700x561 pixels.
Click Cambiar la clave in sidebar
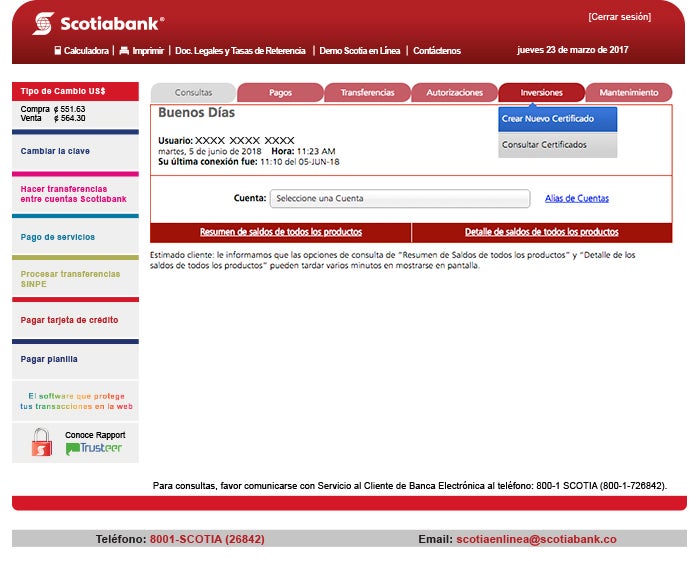tap(55, 152)
